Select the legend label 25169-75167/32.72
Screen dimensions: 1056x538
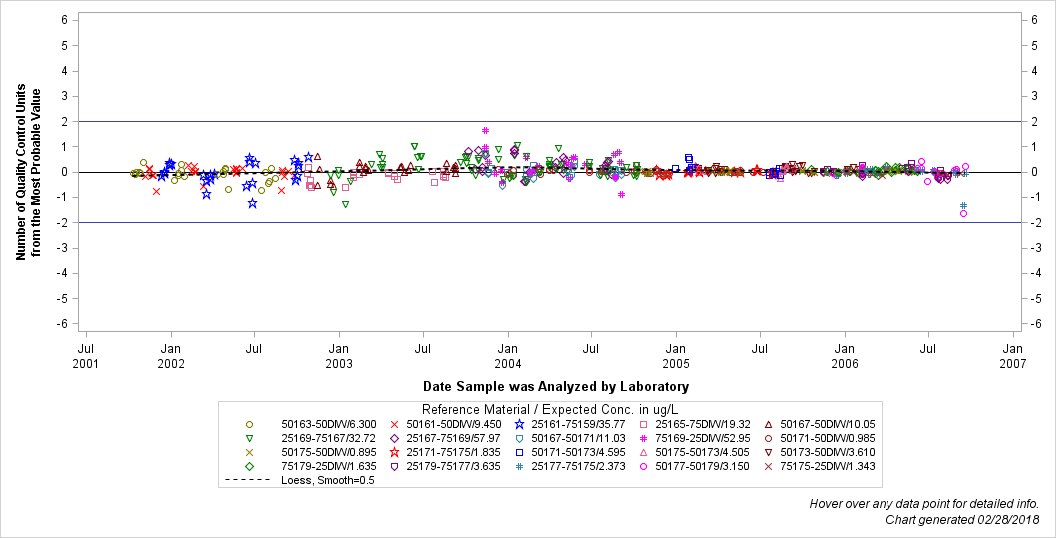tap(328, 438)
